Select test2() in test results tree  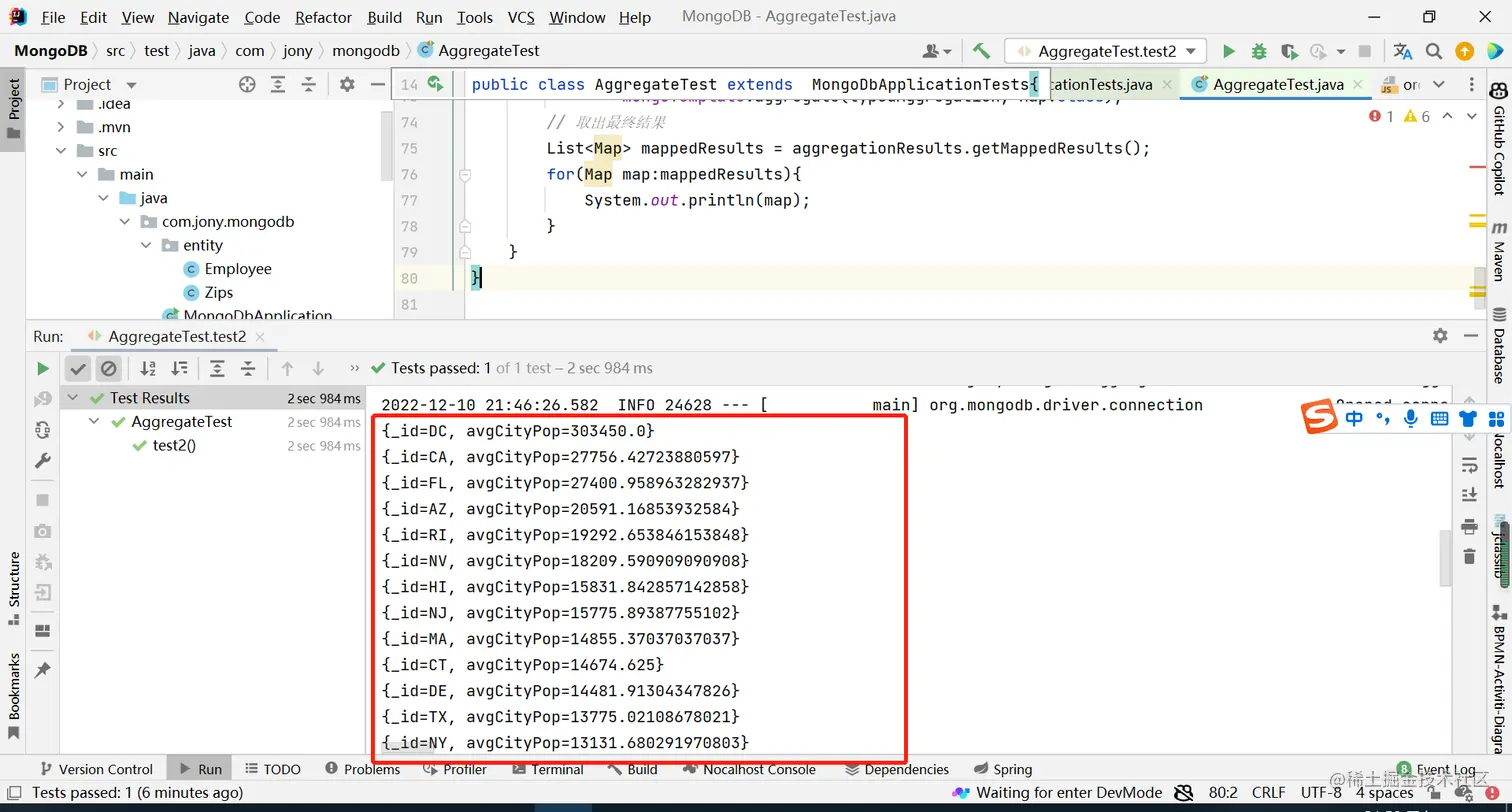point(174,446)
